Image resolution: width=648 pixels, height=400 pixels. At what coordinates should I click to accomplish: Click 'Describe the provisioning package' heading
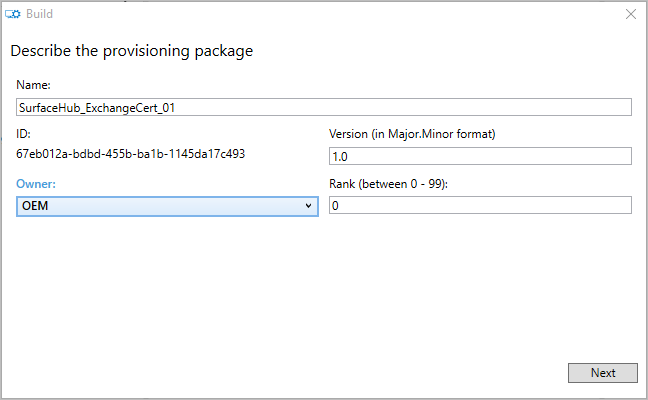tap(131, 51)
